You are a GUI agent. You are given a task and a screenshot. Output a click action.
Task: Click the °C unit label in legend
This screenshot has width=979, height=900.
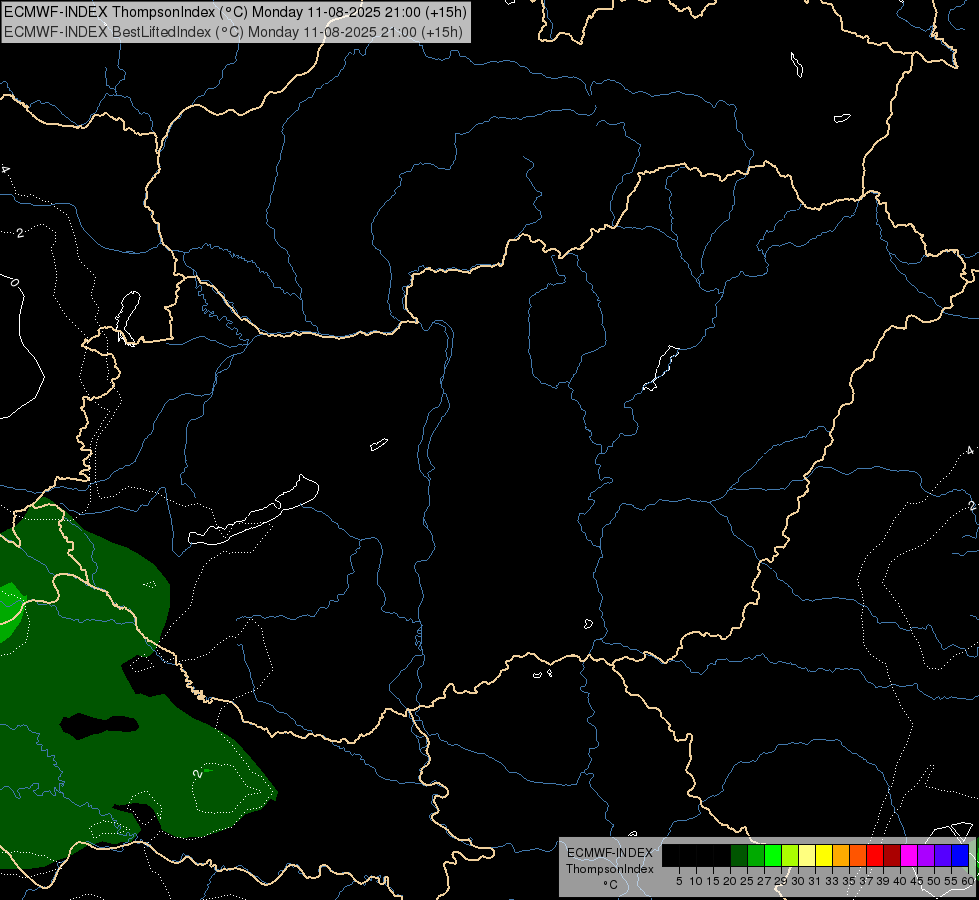(610, 885)
